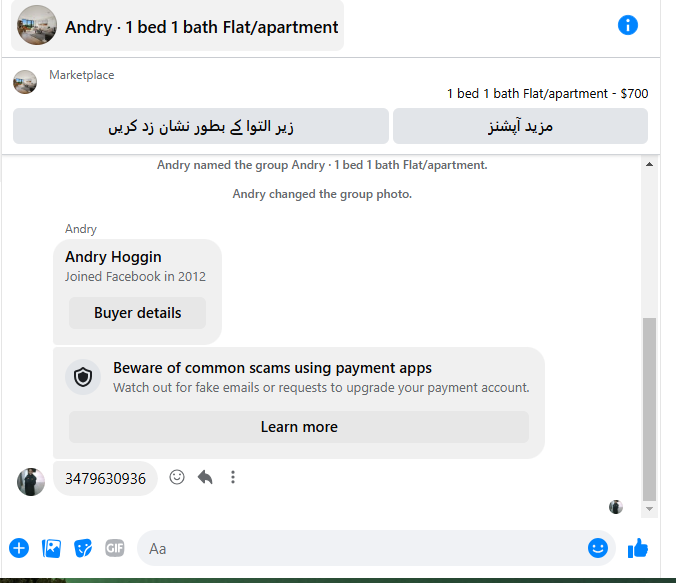Click the Buyer details button
This screenshot has height=583, width=676.
coord(138,313)
